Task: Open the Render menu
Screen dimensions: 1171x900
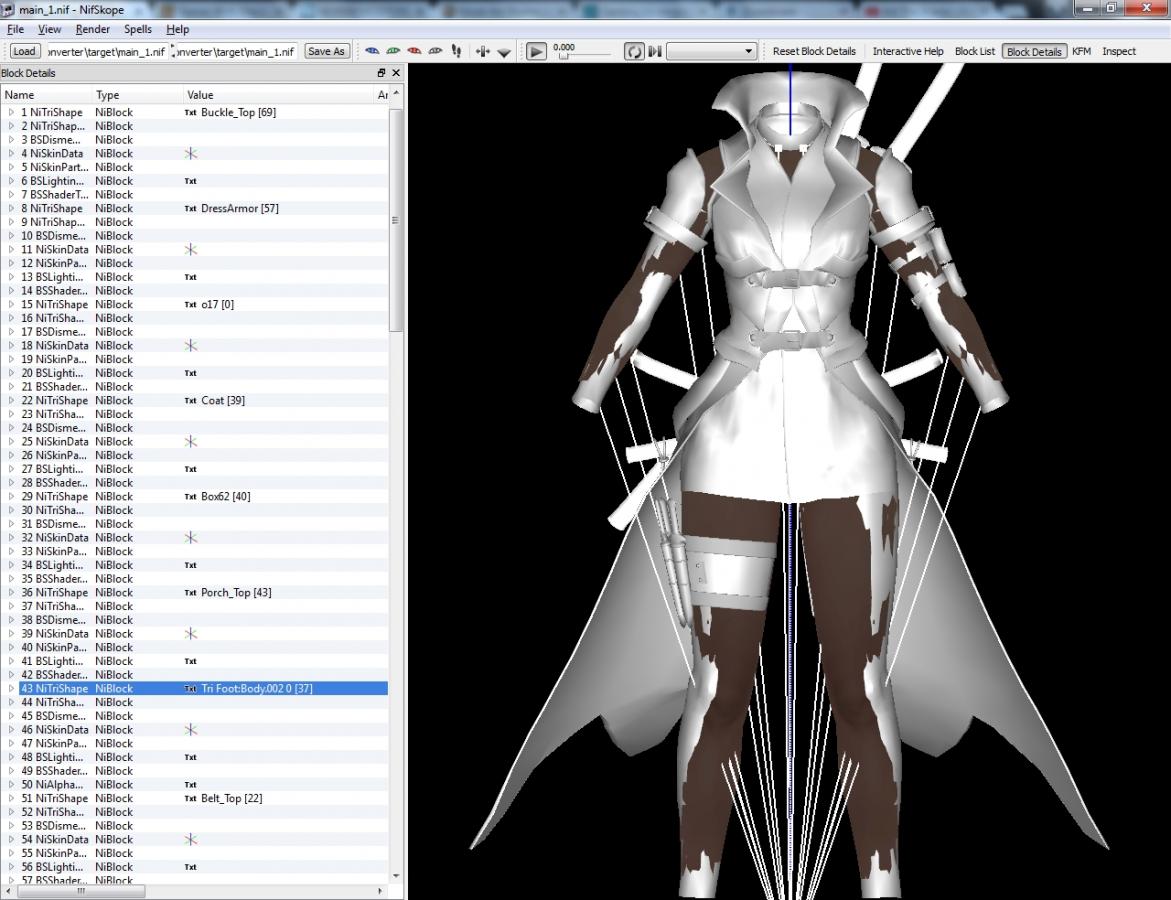Action: pyautogui.click(x=93, y=29)
